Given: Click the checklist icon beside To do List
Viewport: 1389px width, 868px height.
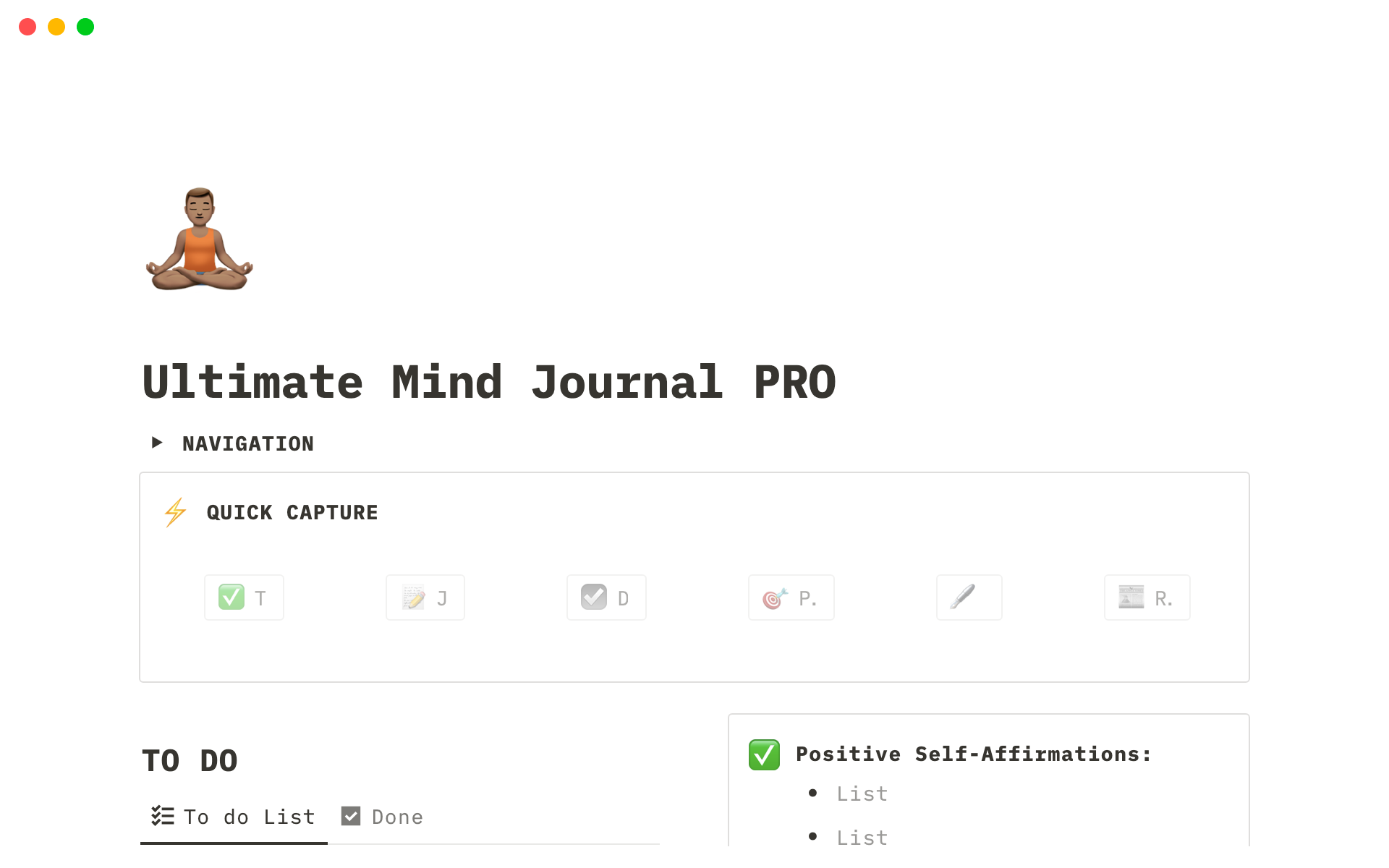Looking at the screenshot, I should [x=163, y=816].
